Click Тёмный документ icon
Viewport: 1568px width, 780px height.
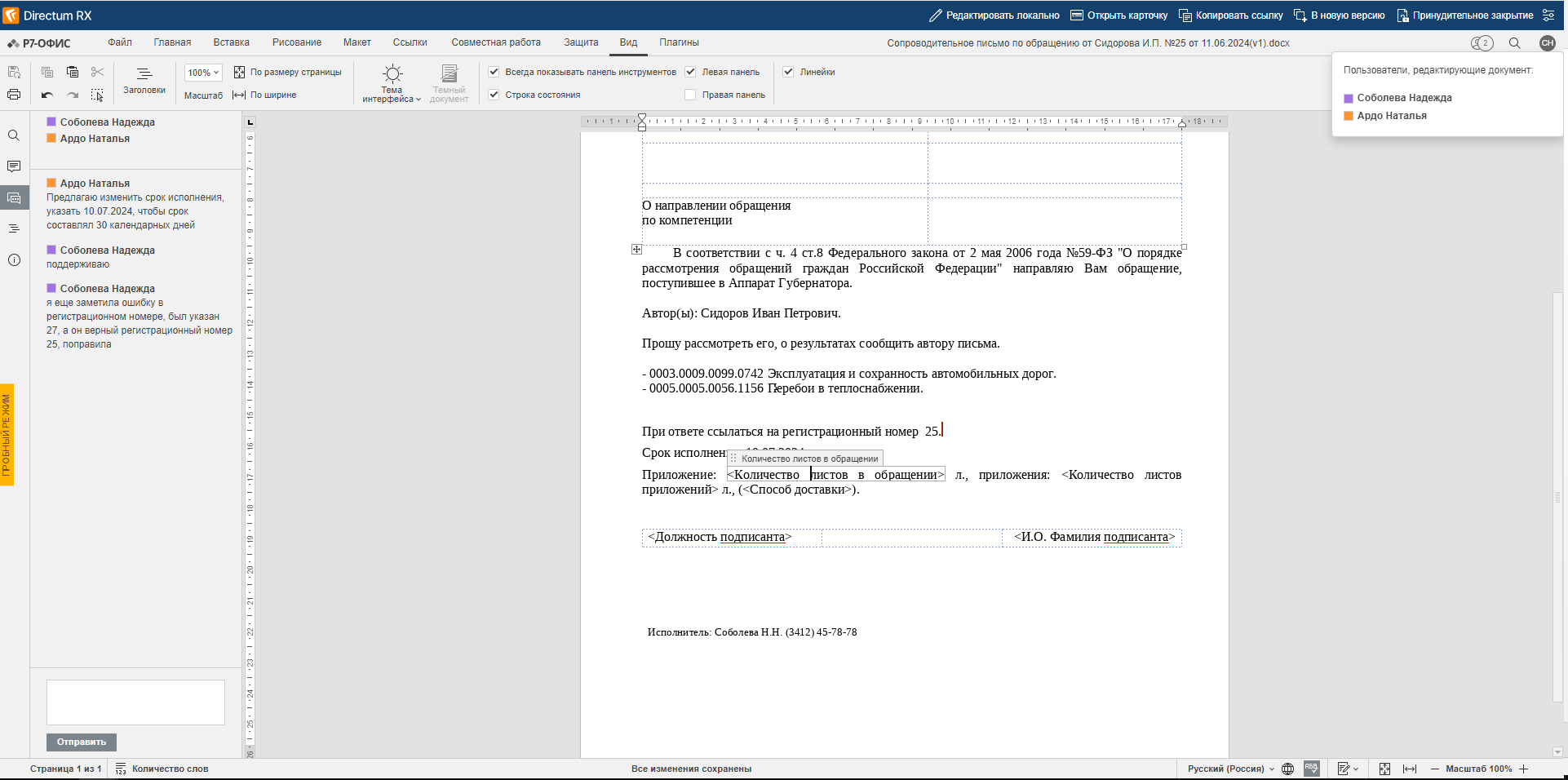pyautogui.click(x=449, y=83)
